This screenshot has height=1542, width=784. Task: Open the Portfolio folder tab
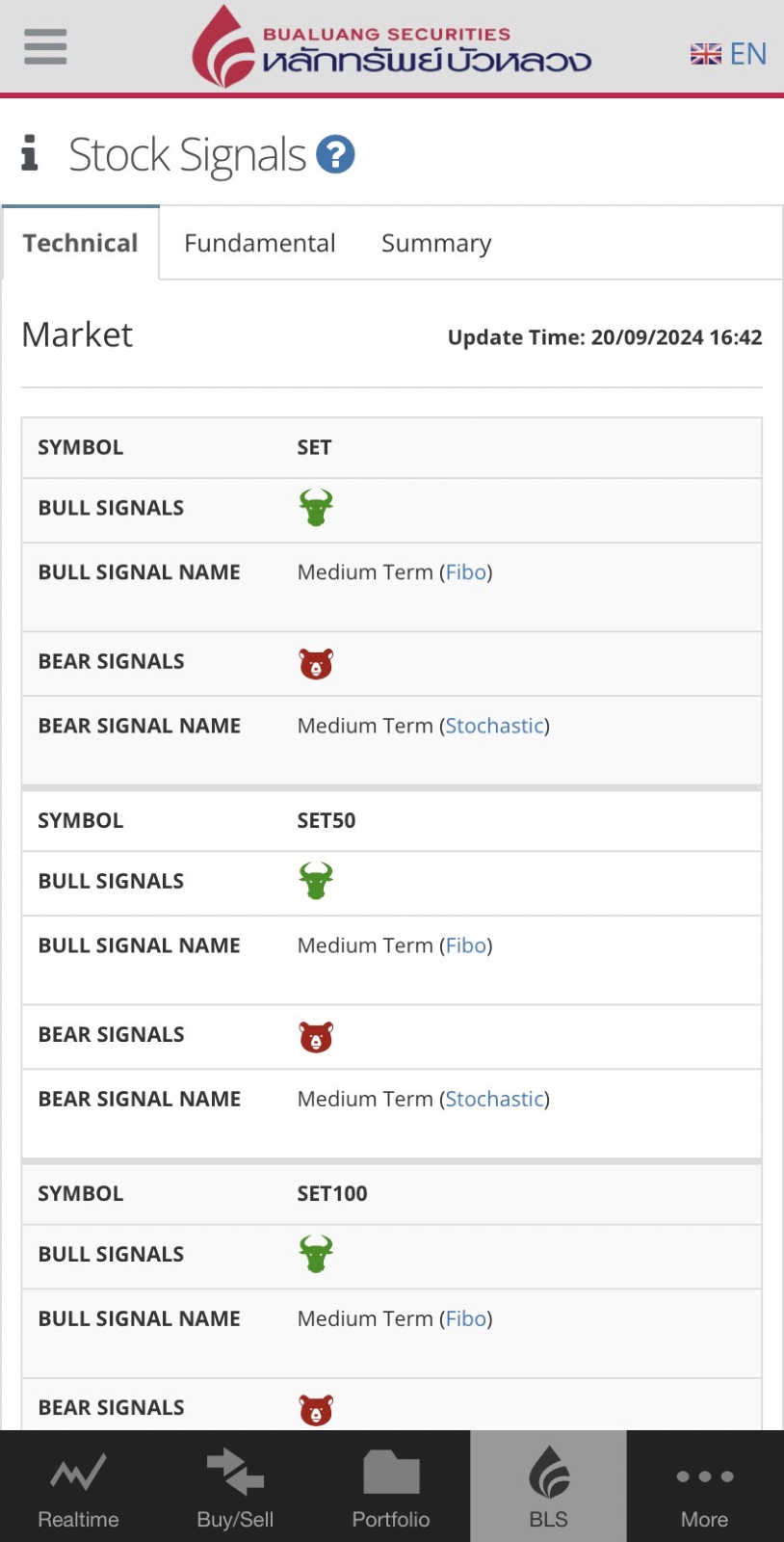(x=391, y=1487)
